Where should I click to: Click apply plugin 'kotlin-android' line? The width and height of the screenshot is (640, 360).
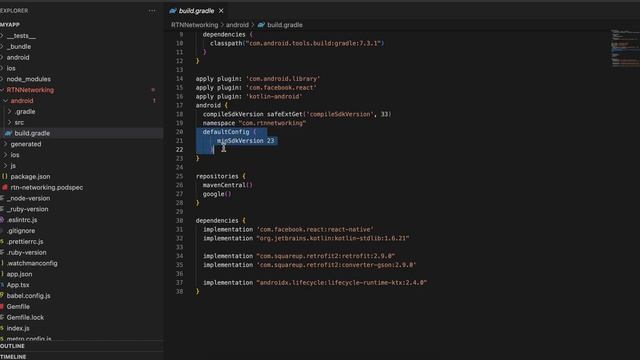click(249, 96)
